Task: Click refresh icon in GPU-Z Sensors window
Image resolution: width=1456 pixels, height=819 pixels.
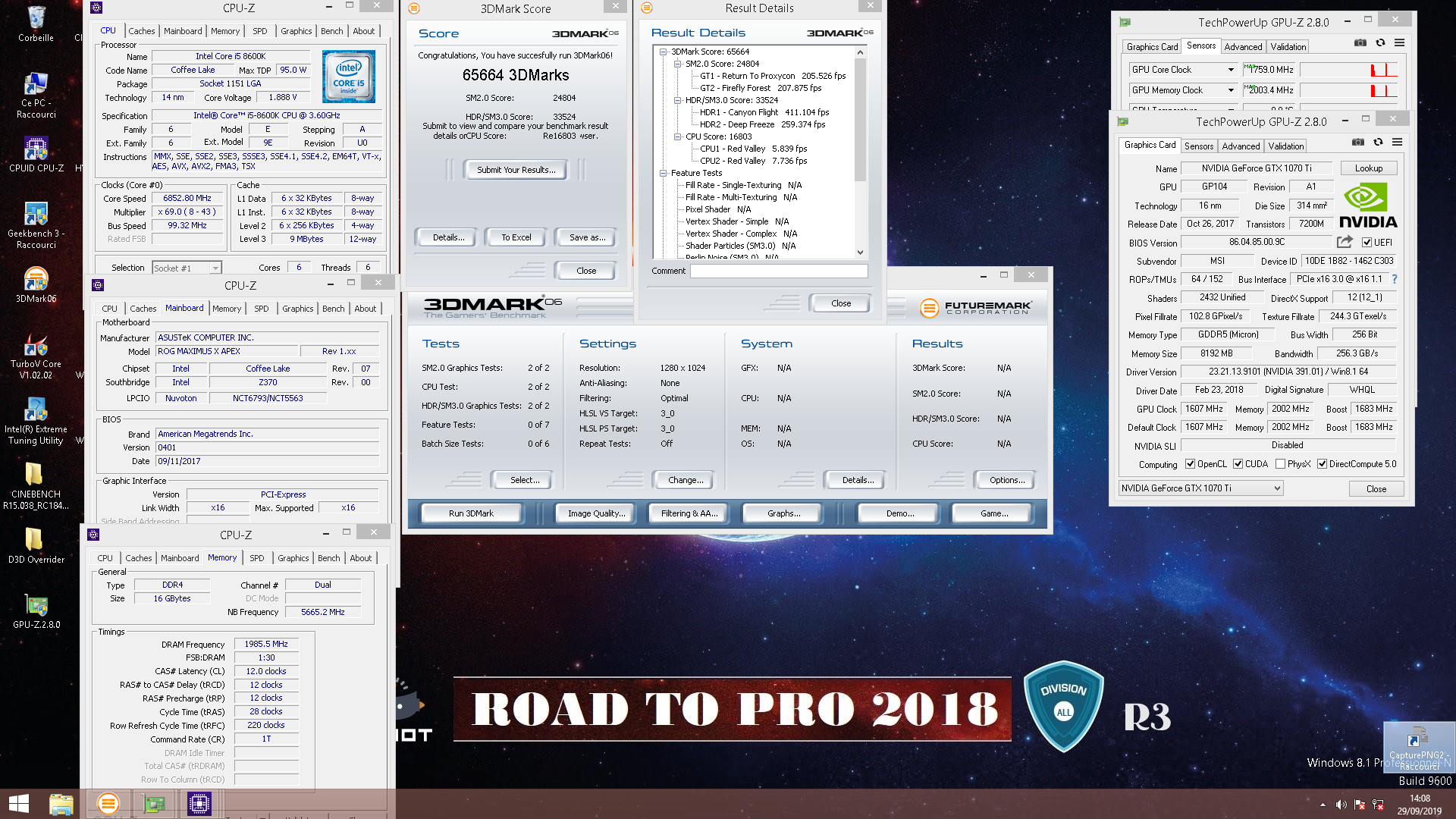Action: coord(1380,42)
